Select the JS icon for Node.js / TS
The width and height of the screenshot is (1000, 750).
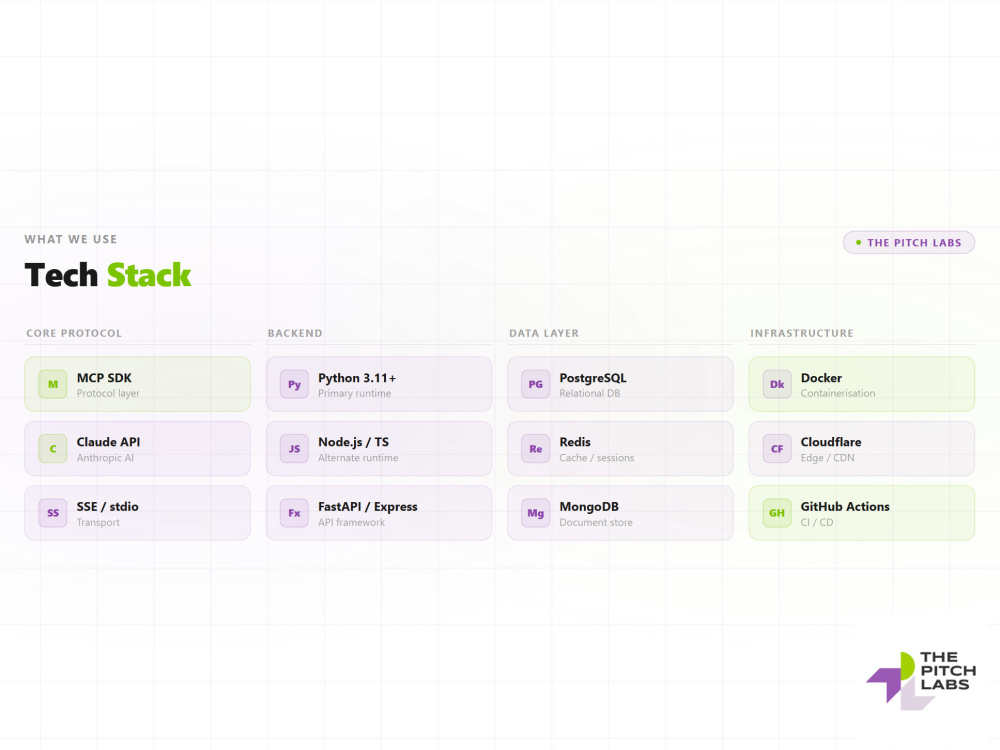point(294,449)
